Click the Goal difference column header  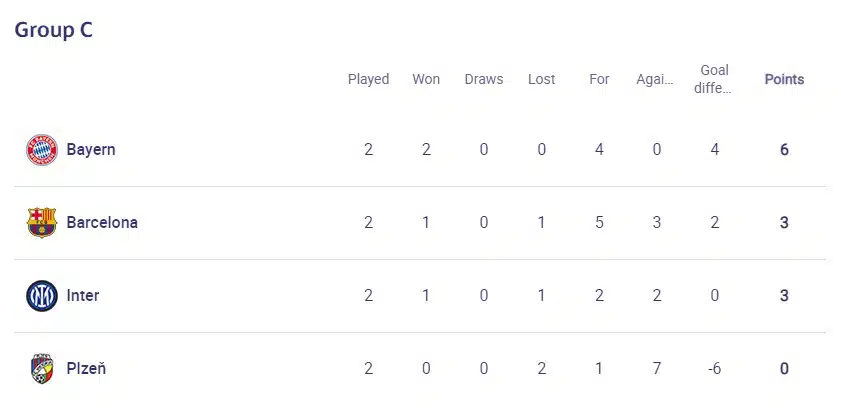(x=714, y=79)
